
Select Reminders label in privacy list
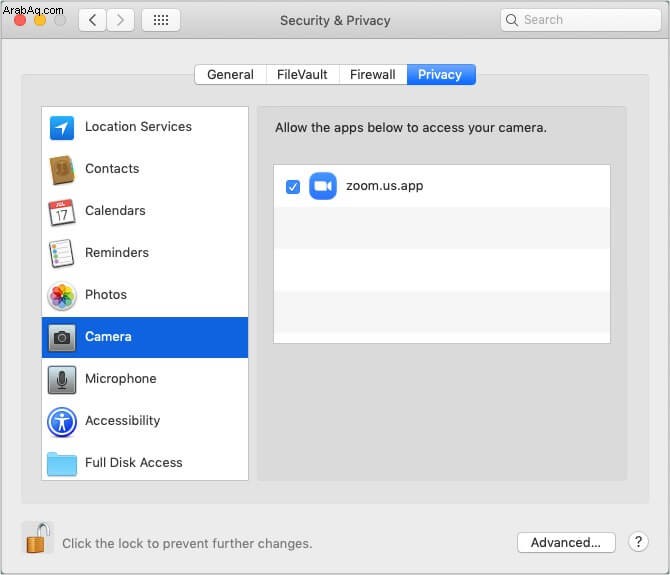pos(117,252)
